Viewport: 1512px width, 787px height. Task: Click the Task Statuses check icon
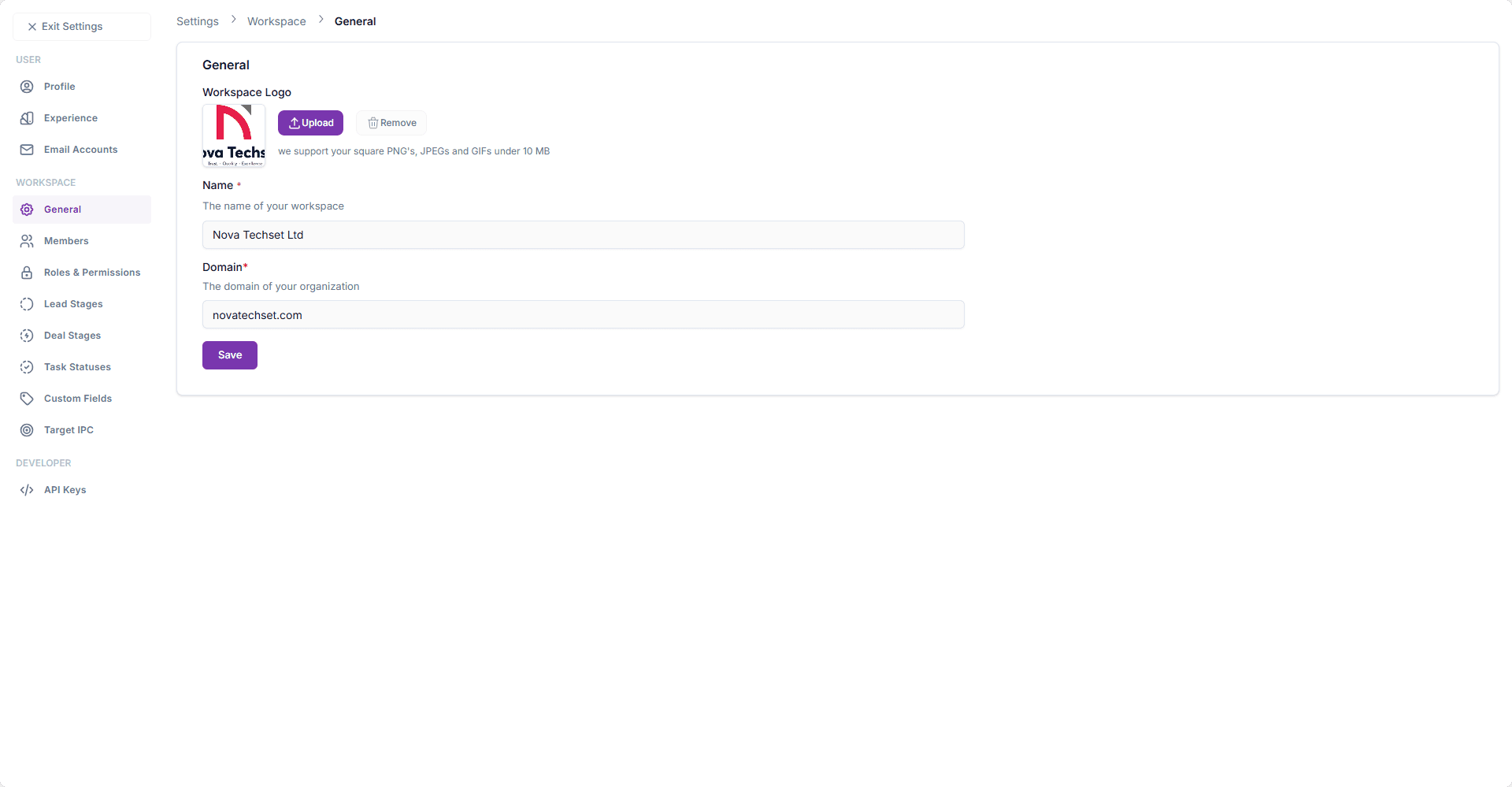(x=27, y=367)
